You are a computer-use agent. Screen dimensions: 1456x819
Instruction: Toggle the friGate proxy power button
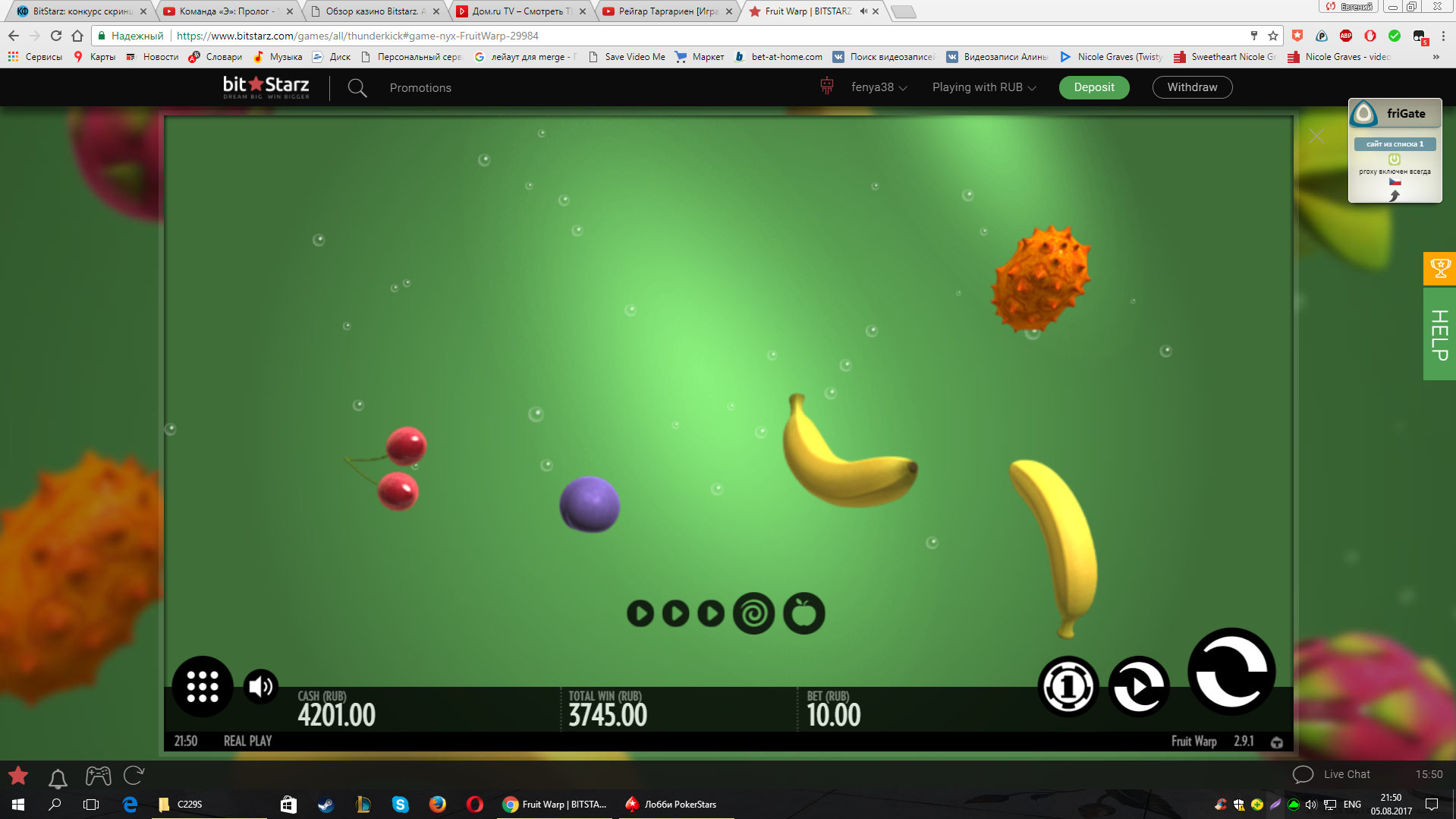tap(1395, 159)
